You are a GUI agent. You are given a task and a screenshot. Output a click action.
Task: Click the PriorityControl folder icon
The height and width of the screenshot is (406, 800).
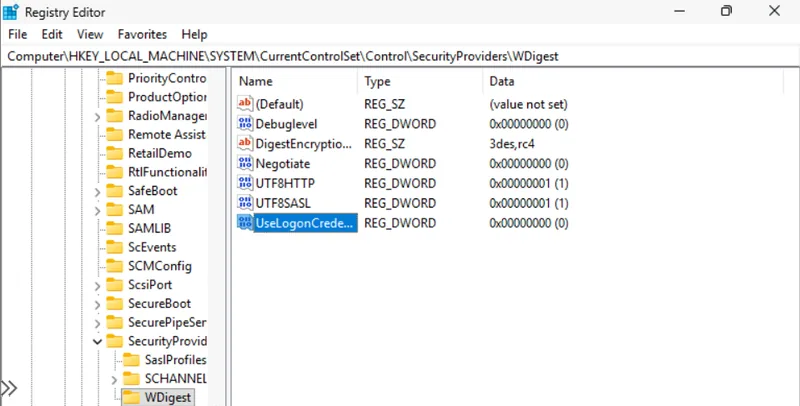[115, 78]
